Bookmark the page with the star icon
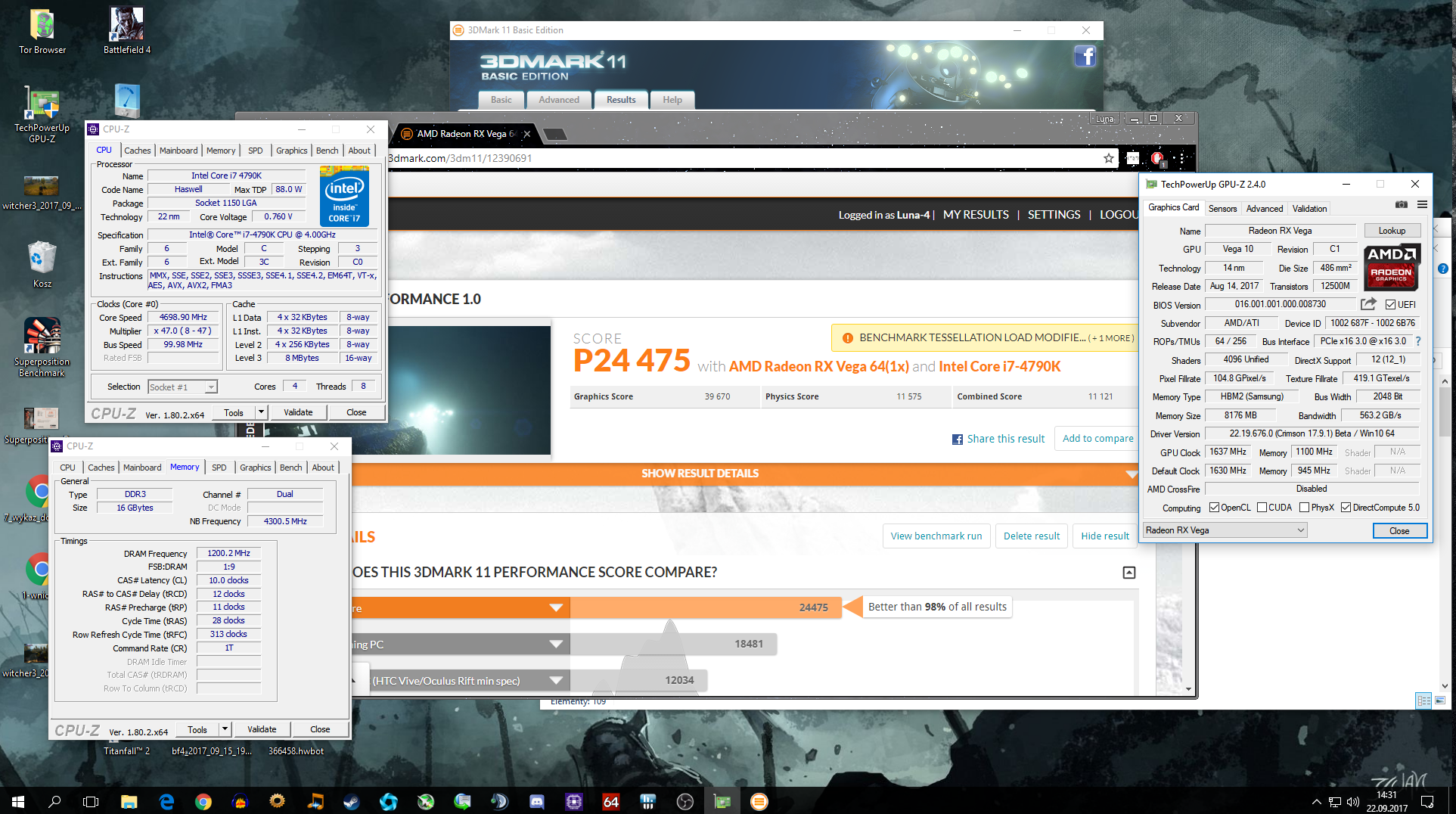The width and height of the screenshot is (1456, 814). point(1109,158)
